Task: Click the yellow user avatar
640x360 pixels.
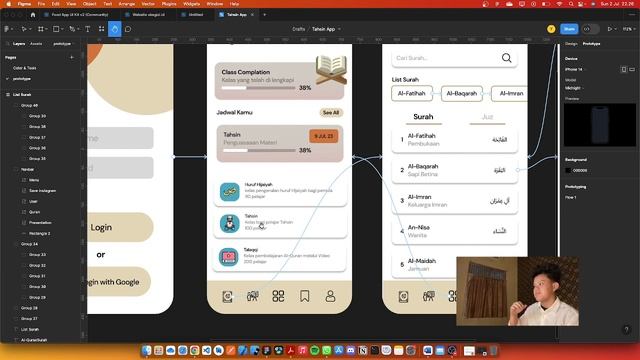Action: [x=551, y=29]
